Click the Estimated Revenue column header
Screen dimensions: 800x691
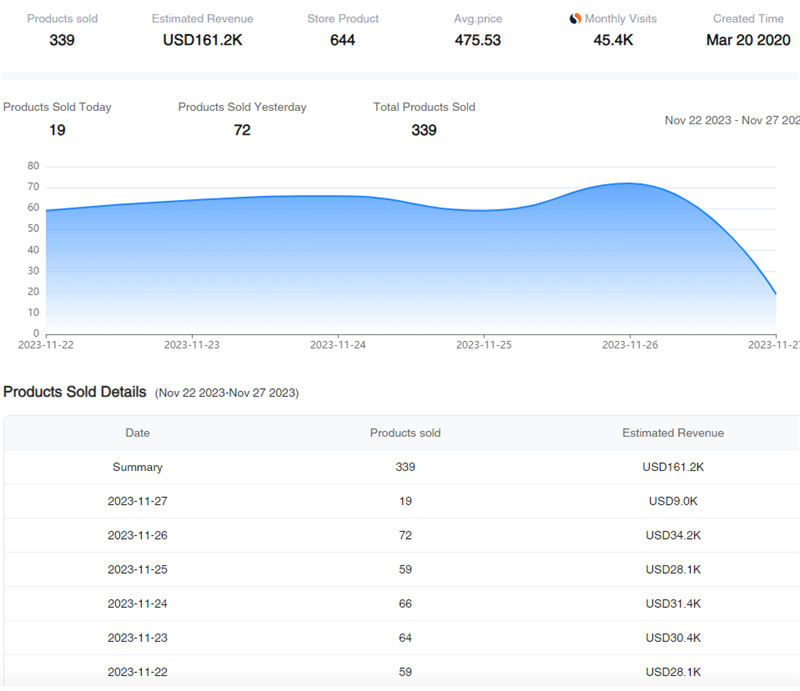click(673, 433)
